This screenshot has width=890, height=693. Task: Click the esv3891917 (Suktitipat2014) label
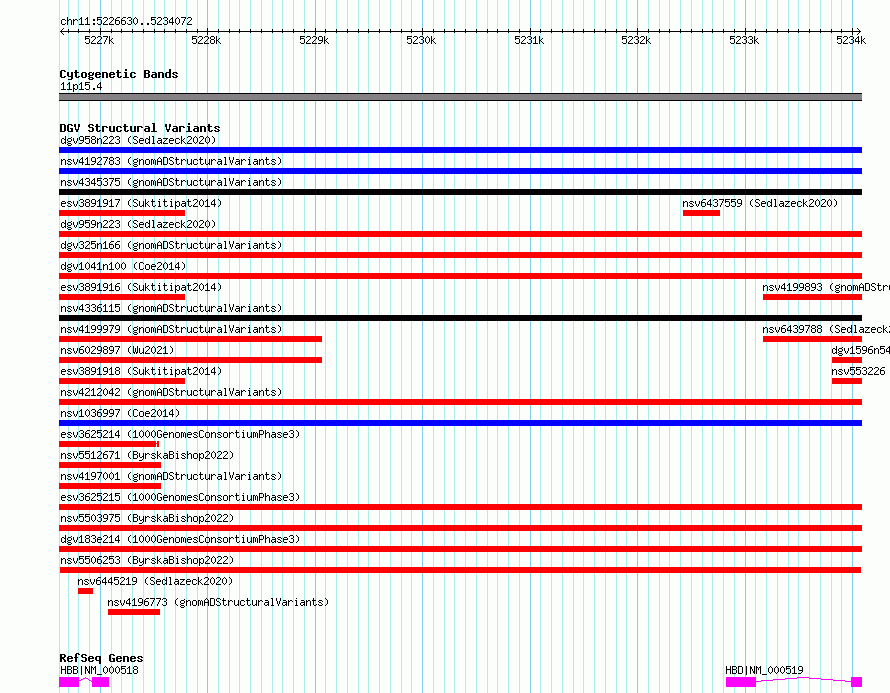pos(141,203)
